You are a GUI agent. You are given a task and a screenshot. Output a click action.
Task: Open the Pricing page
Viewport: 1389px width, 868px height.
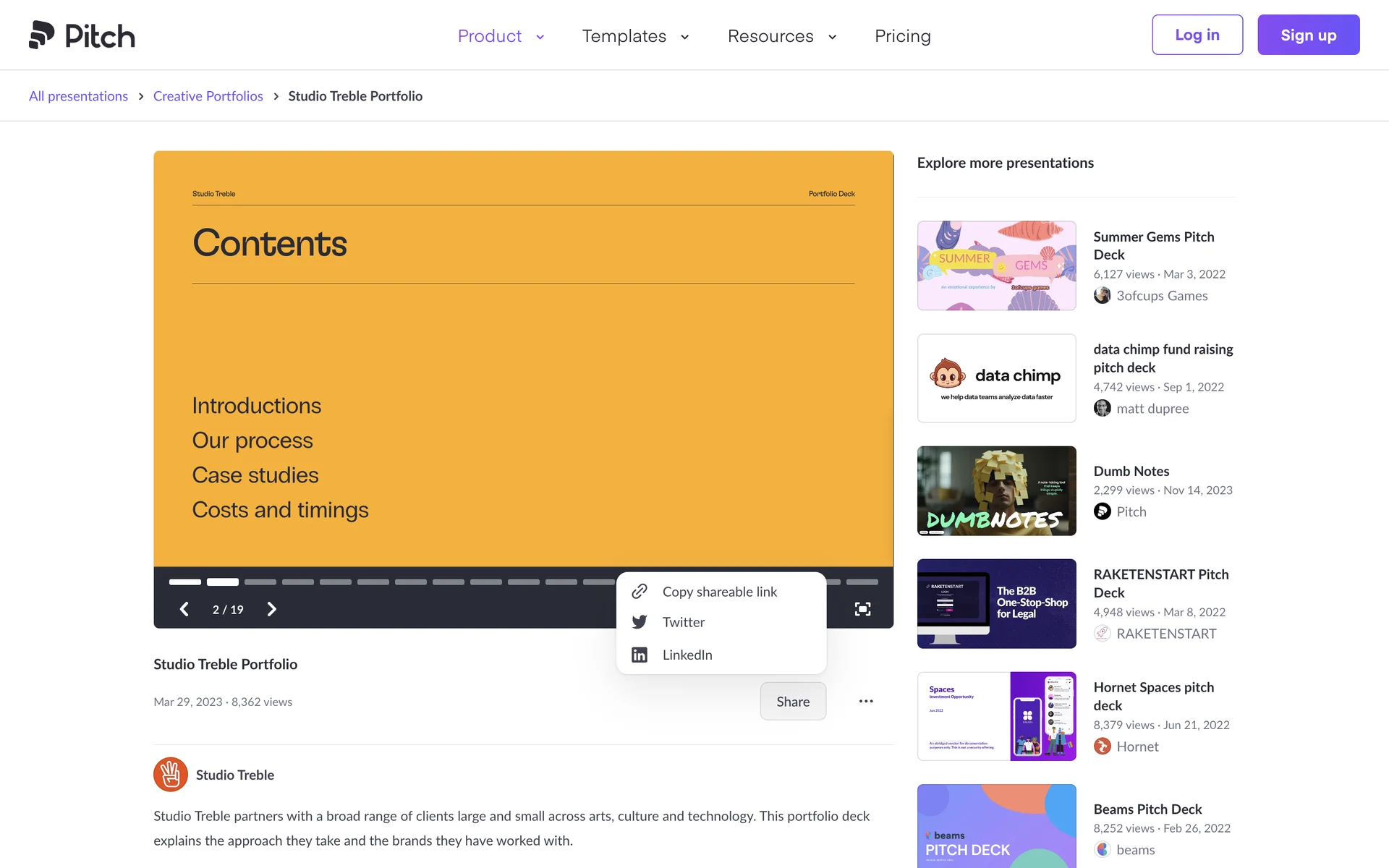click(902, 36)
